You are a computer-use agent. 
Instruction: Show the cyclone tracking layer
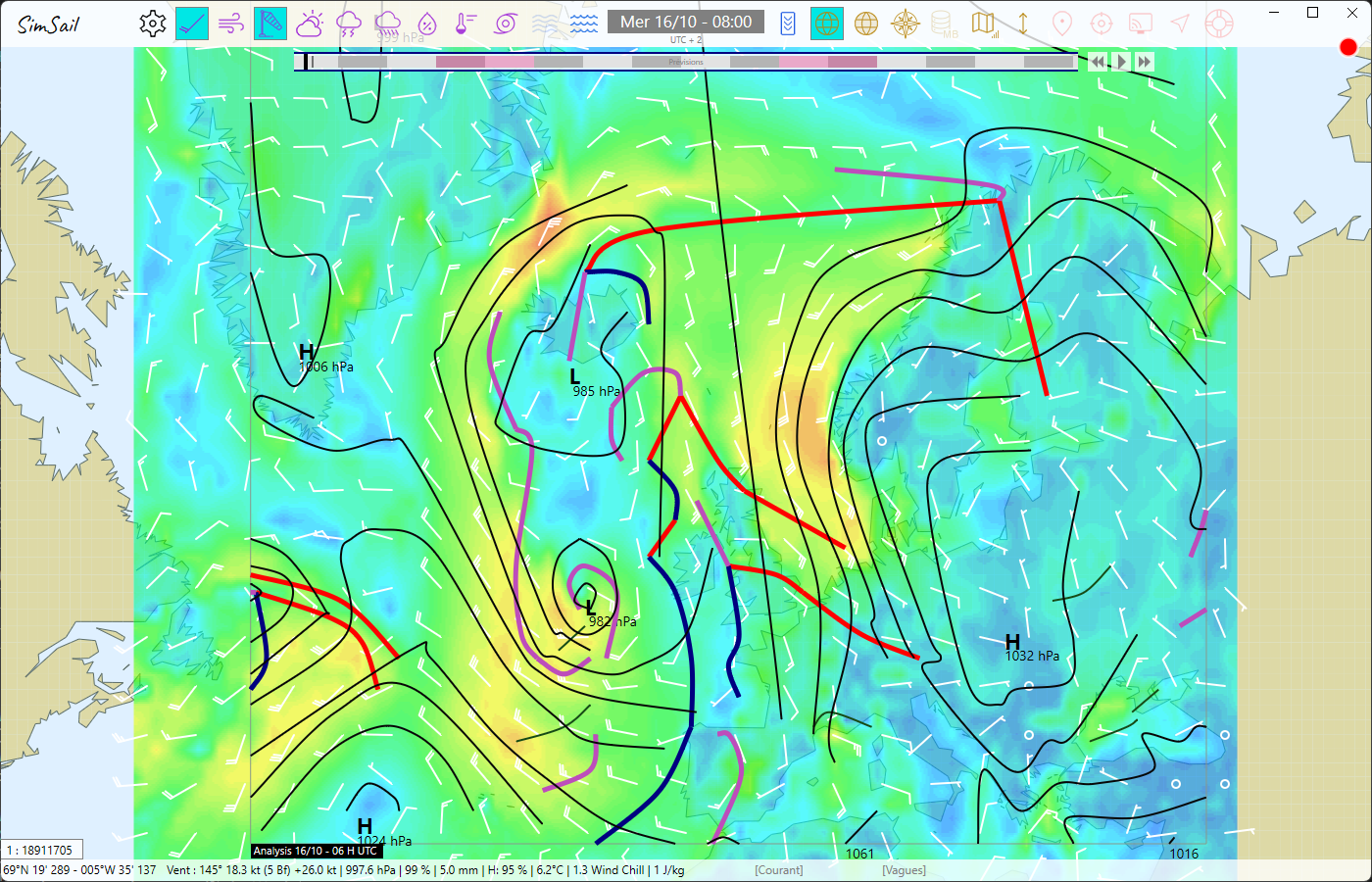click(x=506, y=24)
